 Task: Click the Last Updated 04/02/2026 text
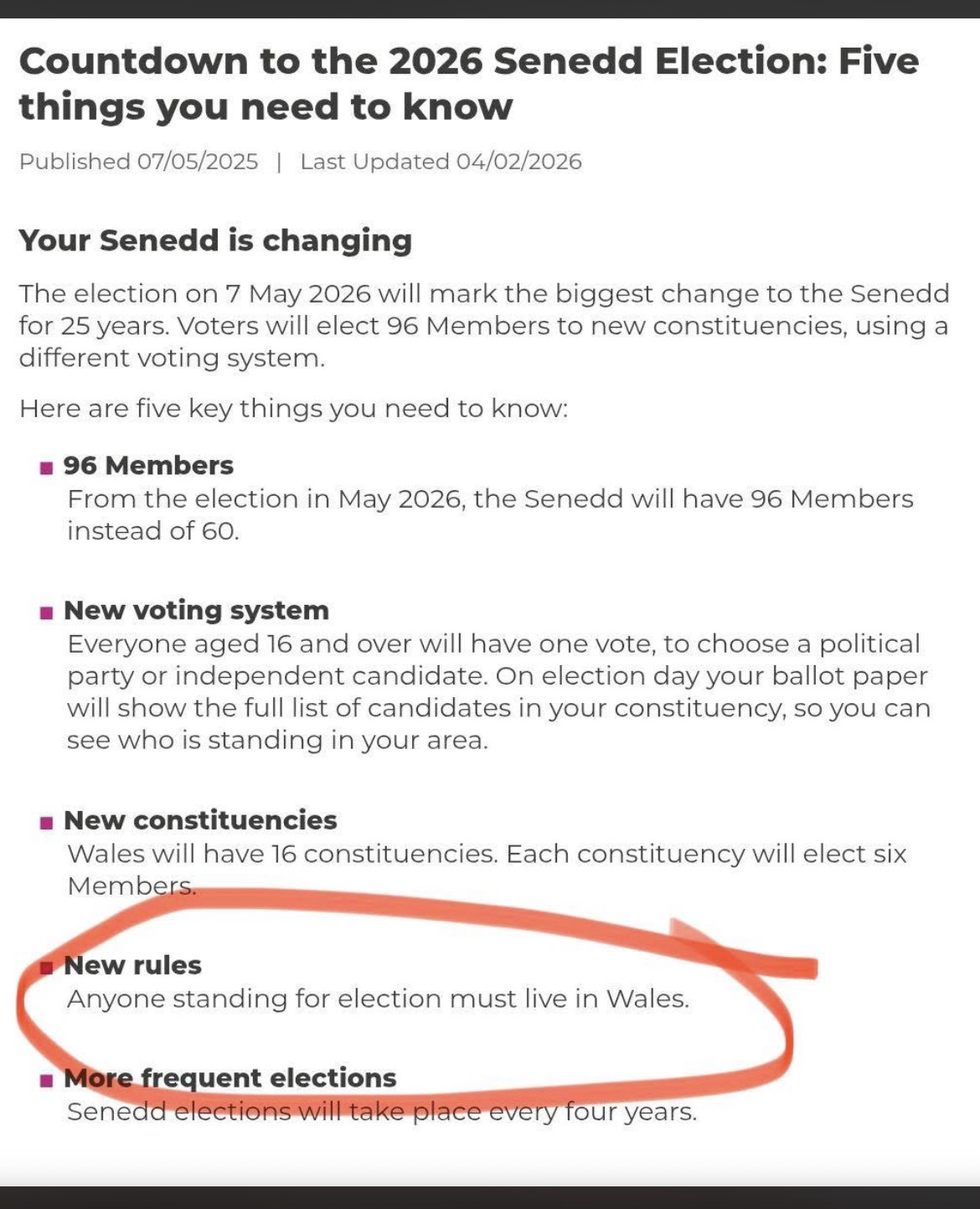click(441, 162)
